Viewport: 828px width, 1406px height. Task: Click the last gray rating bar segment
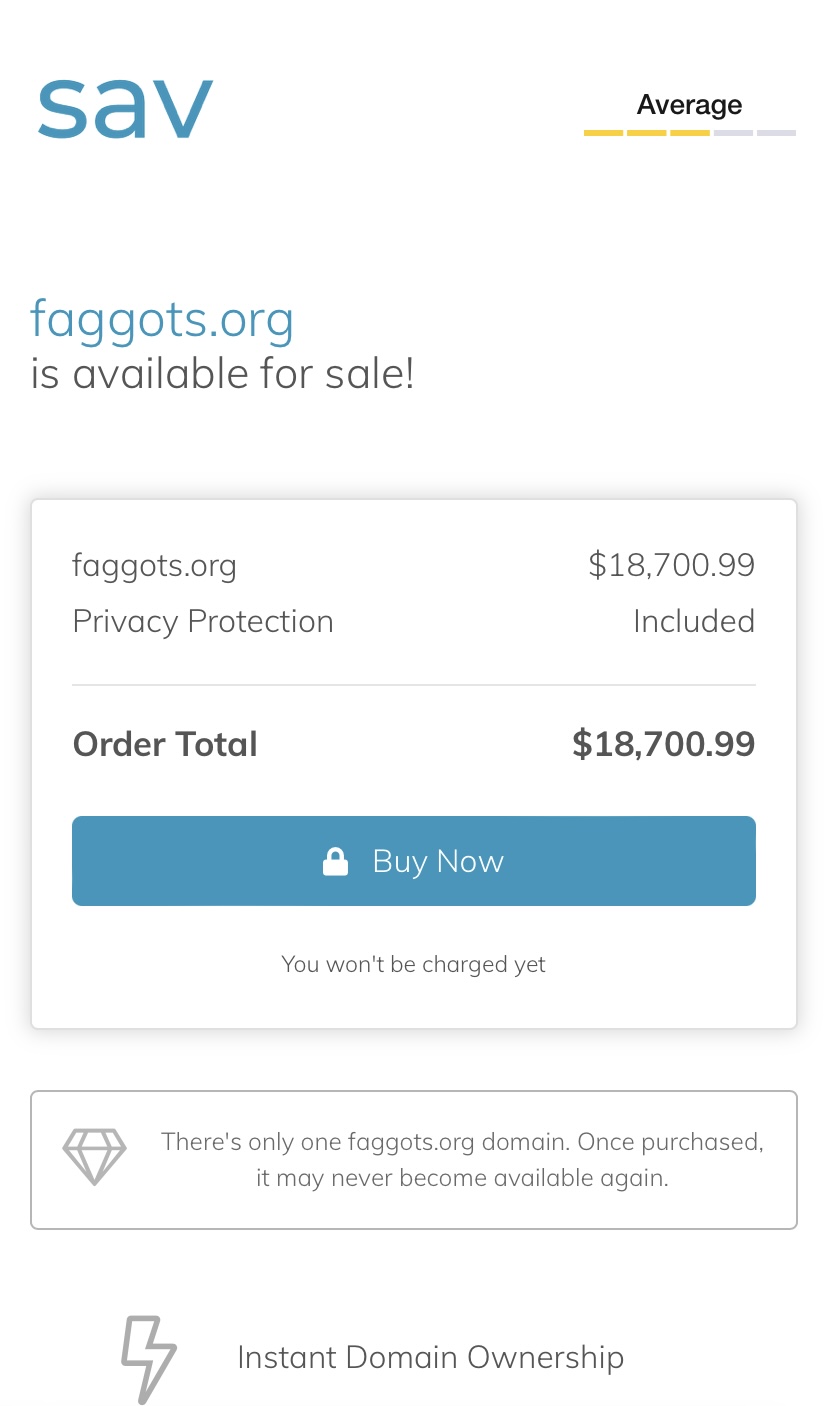tap(776, 133)
